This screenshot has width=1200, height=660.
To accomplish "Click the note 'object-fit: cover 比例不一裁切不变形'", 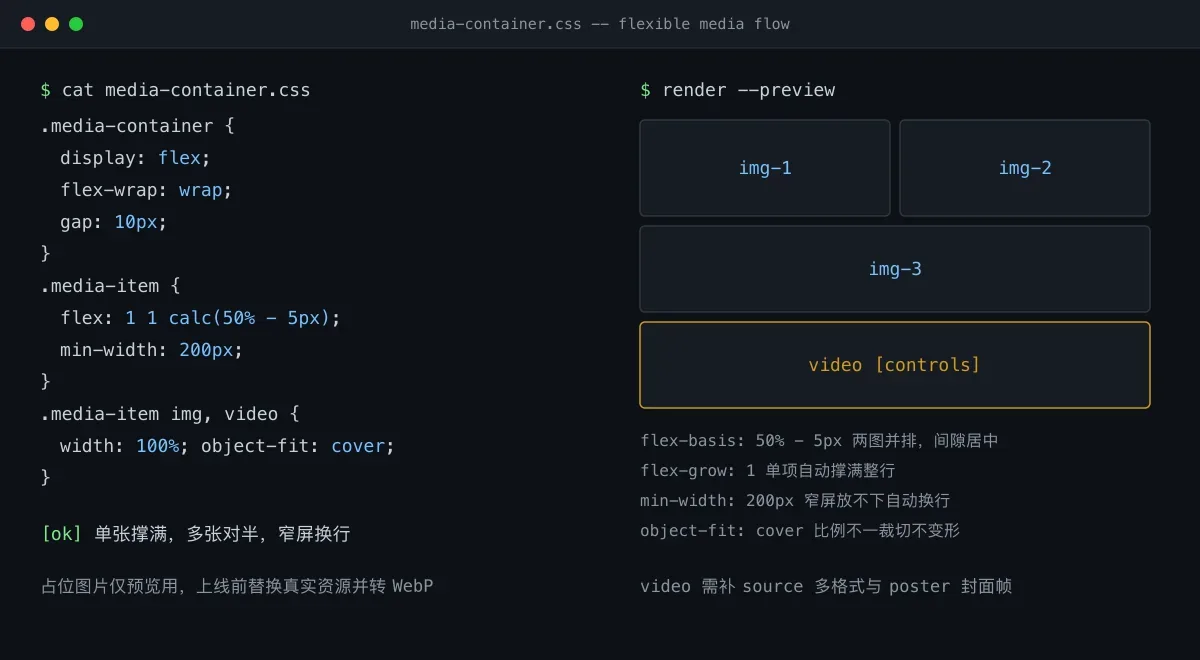I will (x=800, y=530).
